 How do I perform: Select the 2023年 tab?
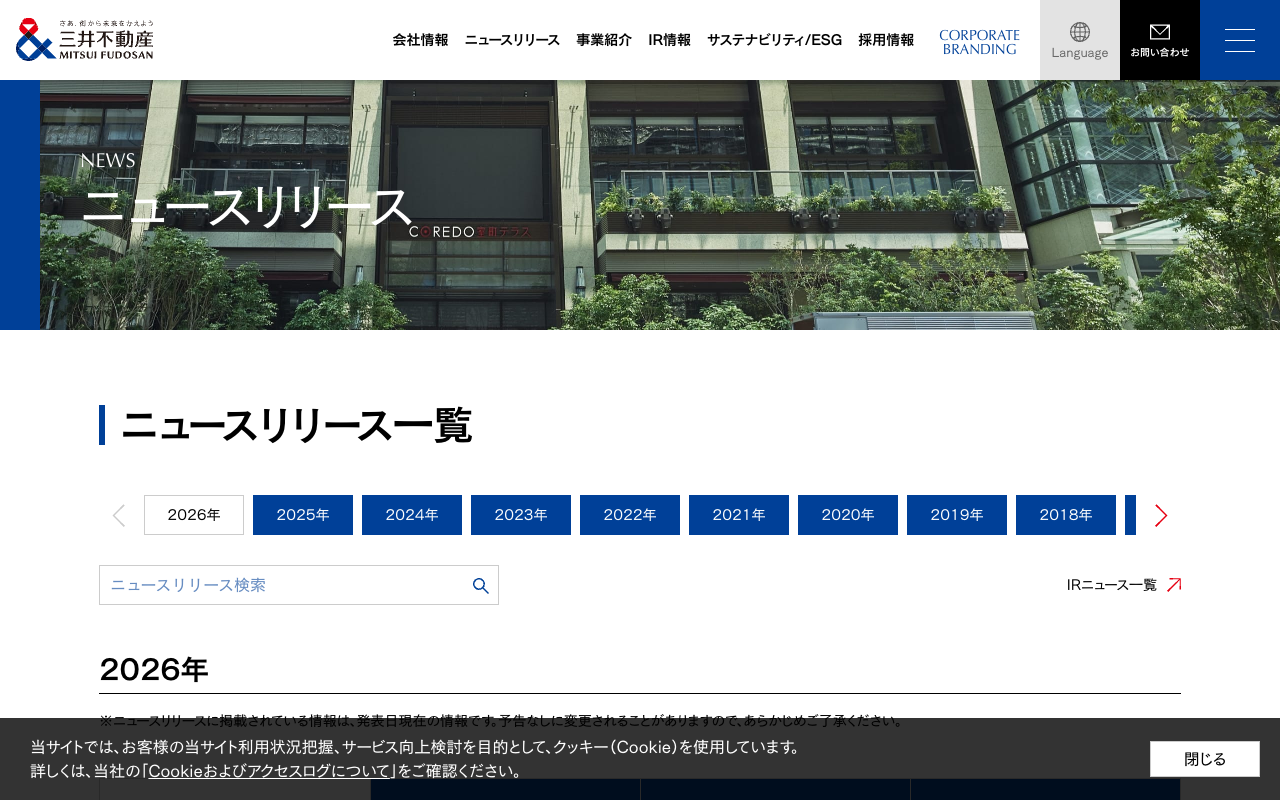pyautogui.click(x=521, y=515)
